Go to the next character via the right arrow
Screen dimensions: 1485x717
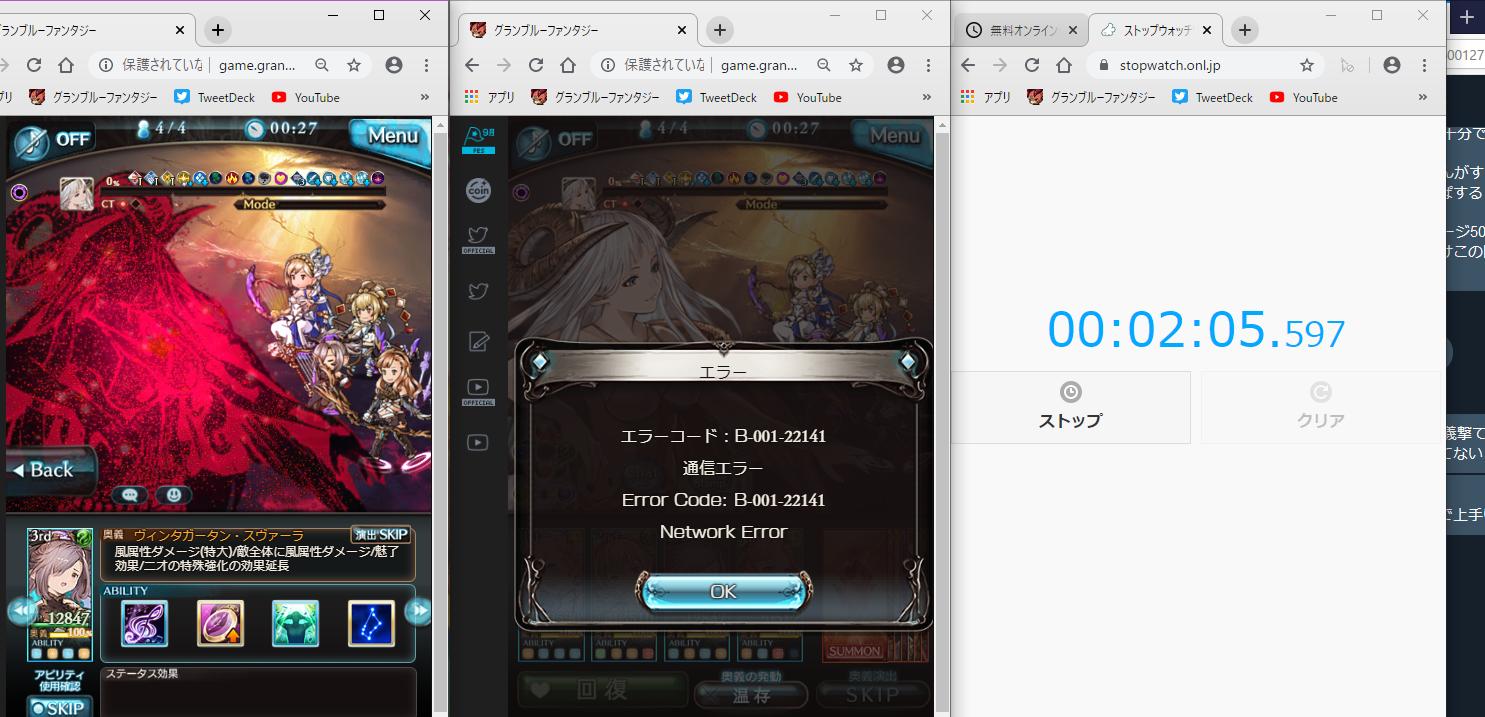(419, 610)
